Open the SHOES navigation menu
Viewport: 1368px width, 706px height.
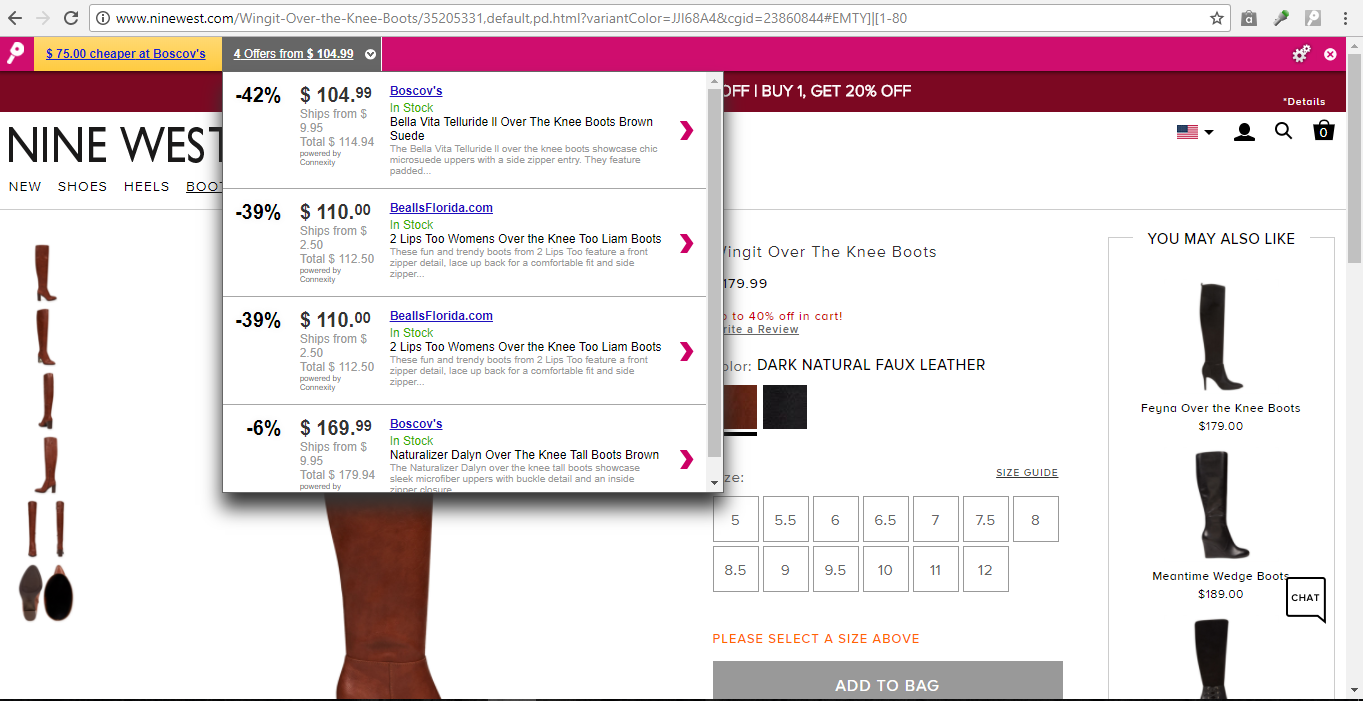[x=82, y=186]
